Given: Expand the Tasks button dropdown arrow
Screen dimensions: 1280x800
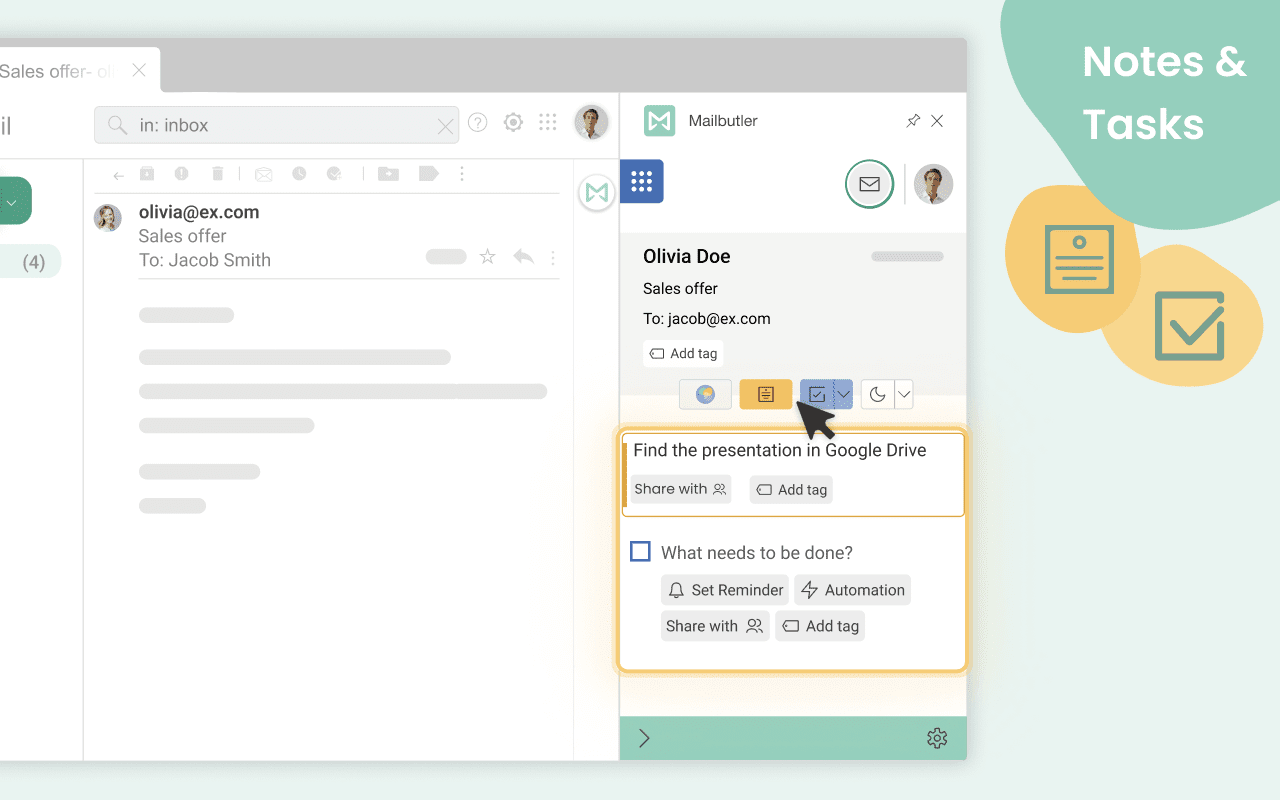Looking at the screenshot, I should coord(843,395).
